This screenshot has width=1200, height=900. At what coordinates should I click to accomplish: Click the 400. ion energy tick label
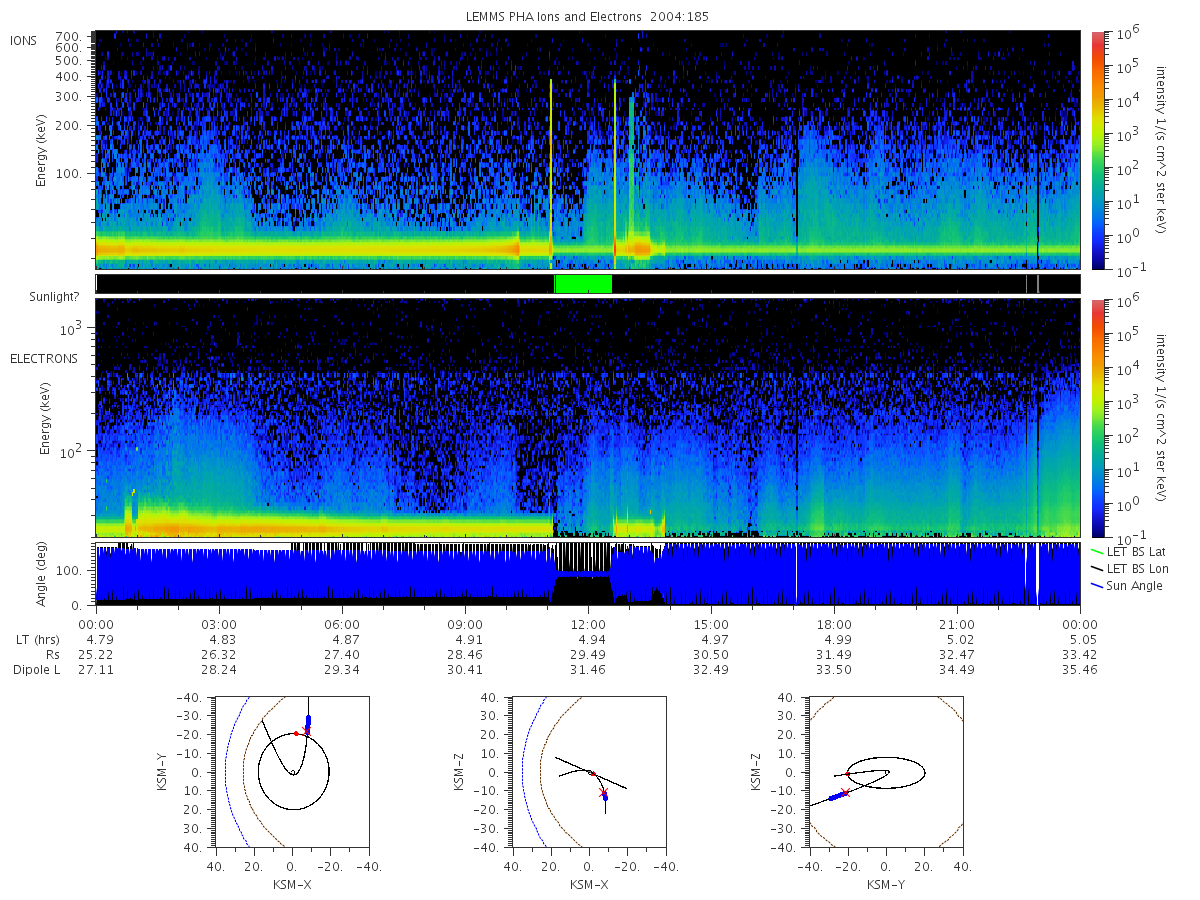tap(69, 76)
